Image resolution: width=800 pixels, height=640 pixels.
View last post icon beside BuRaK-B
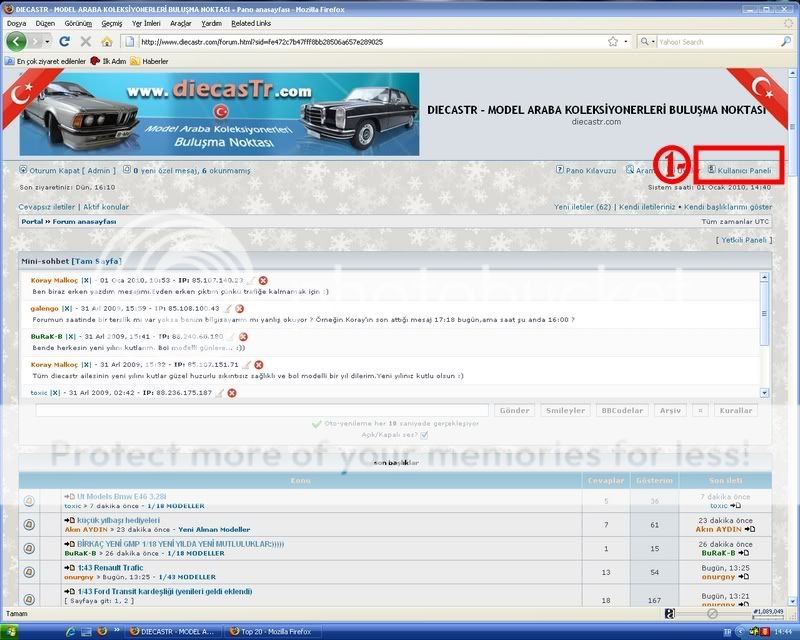[x=744, y=553]
